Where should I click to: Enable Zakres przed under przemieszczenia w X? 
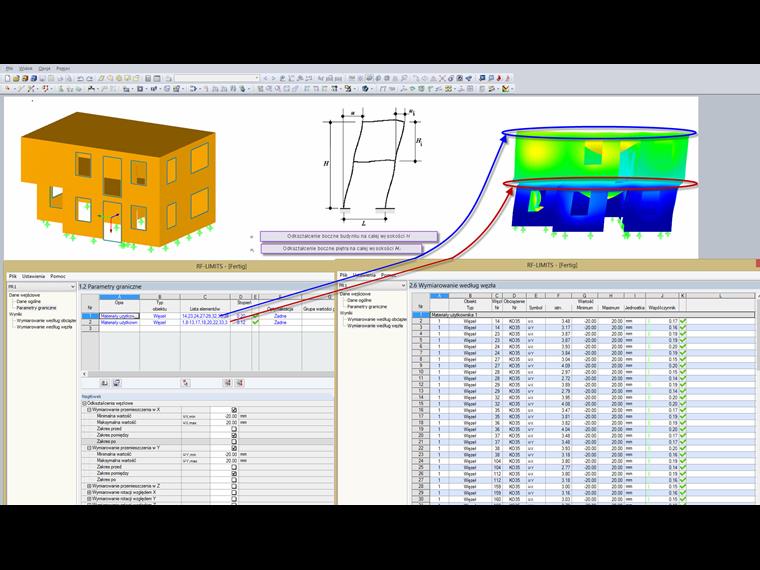(234, 429)
